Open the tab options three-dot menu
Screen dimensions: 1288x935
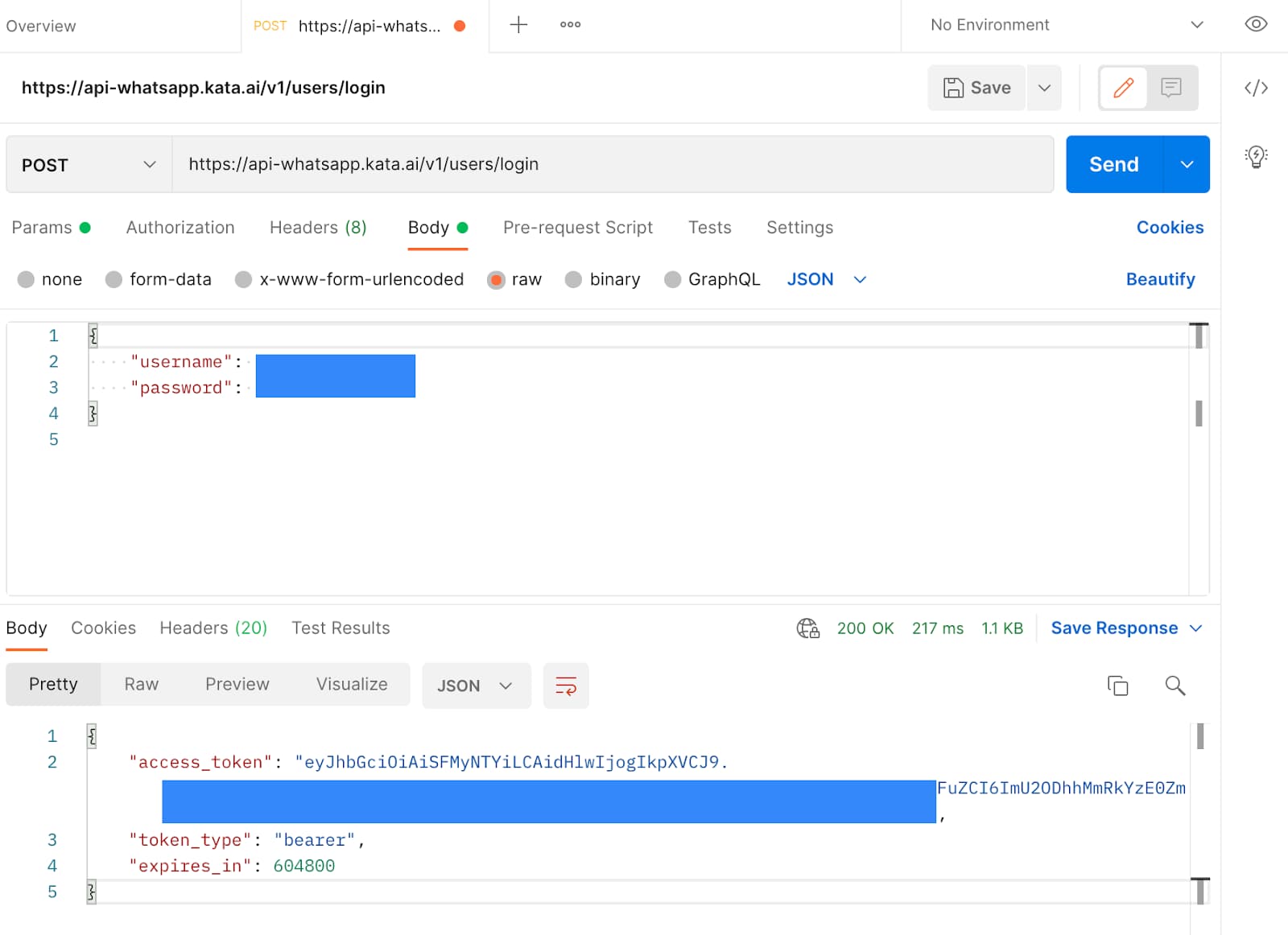[x=570, y=25]
